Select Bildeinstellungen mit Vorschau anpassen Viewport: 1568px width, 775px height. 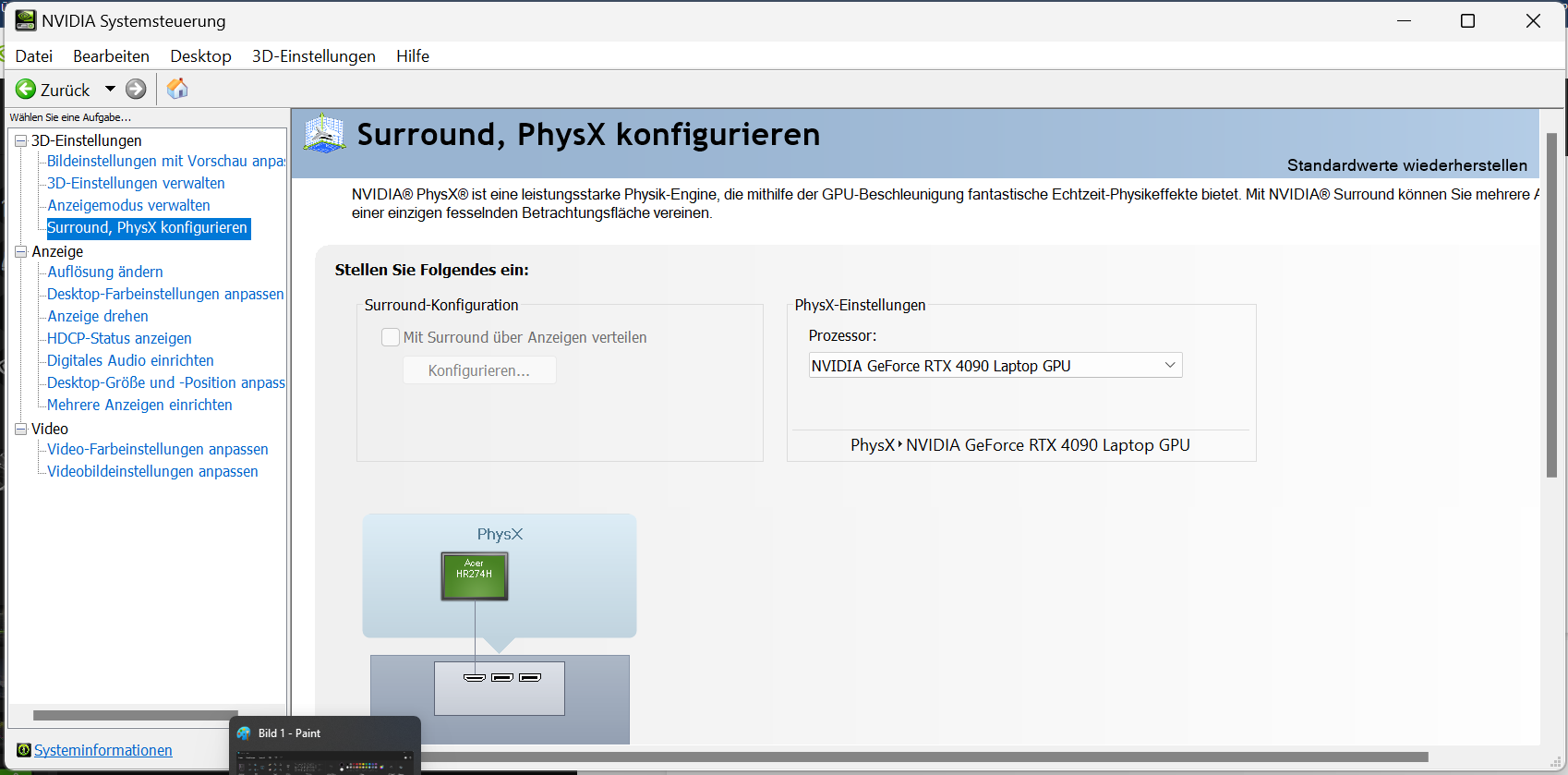166,161
